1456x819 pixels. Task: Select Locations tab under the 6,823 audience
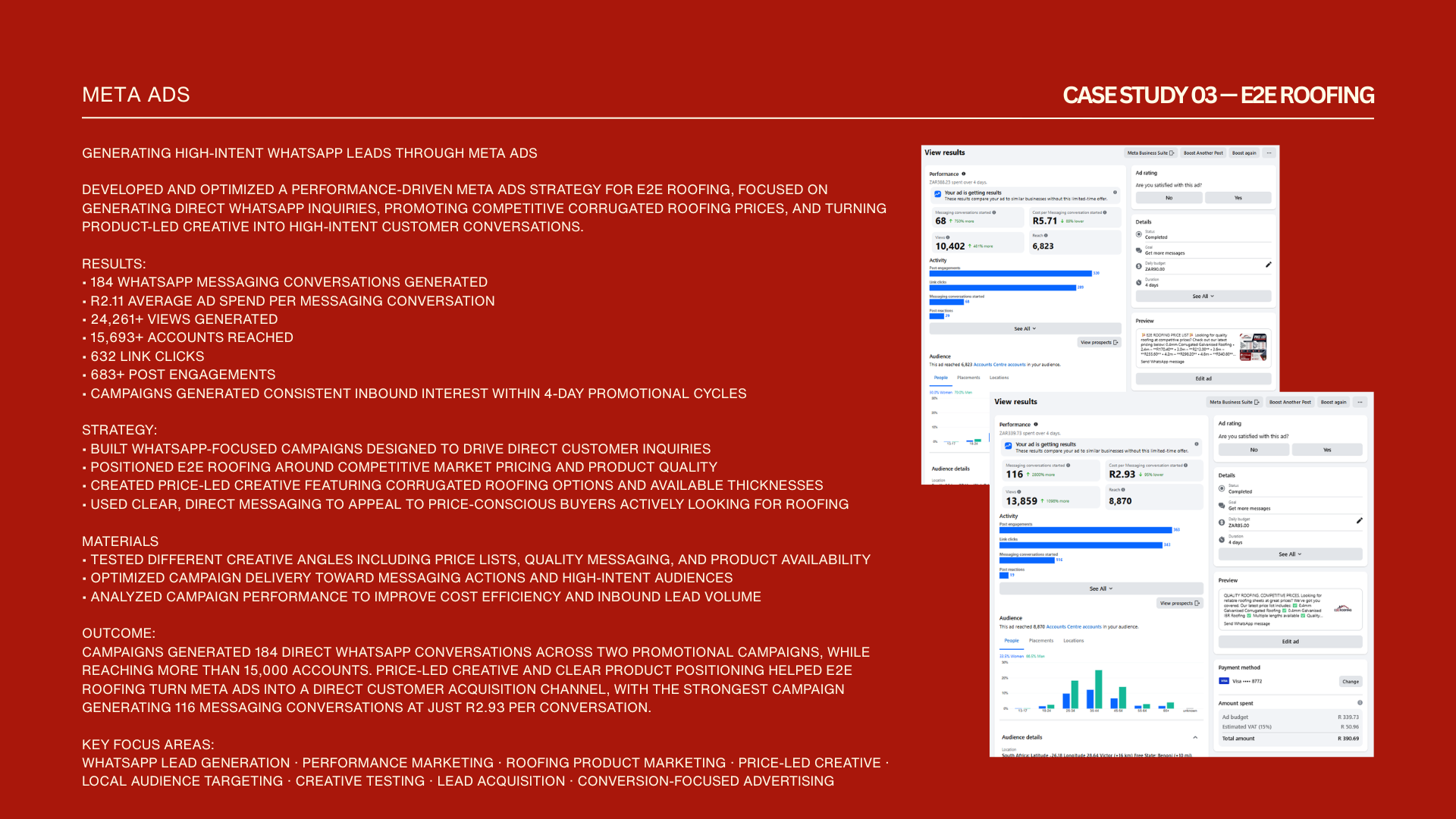pos(999,378)
